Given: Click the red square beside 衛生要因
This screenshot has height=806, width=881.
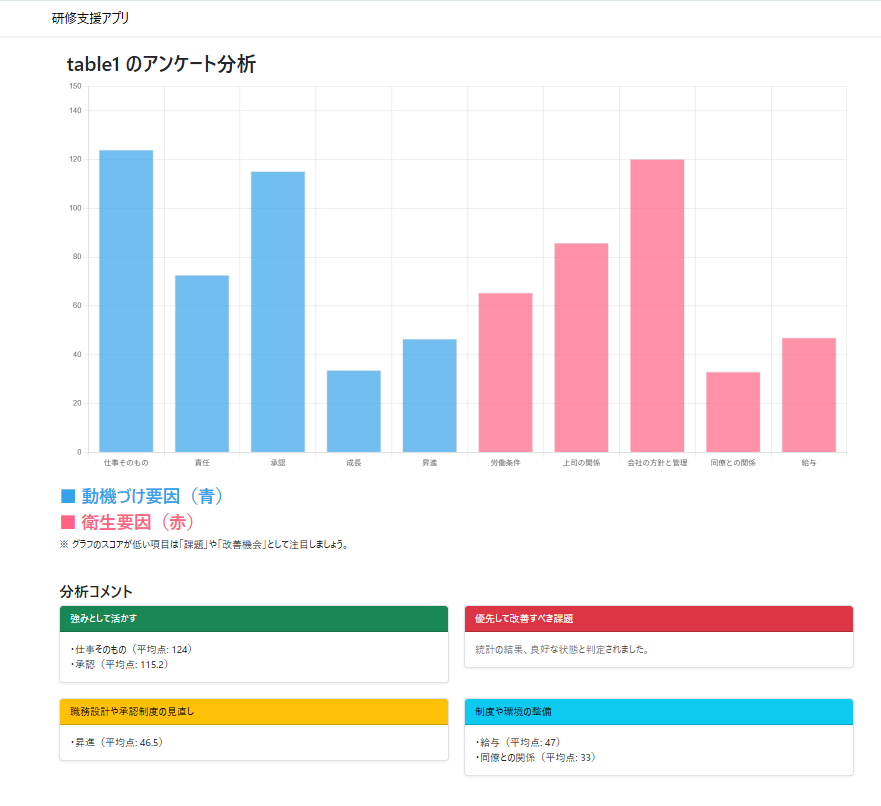Looking at the screenshot, I should pos(68,522).
